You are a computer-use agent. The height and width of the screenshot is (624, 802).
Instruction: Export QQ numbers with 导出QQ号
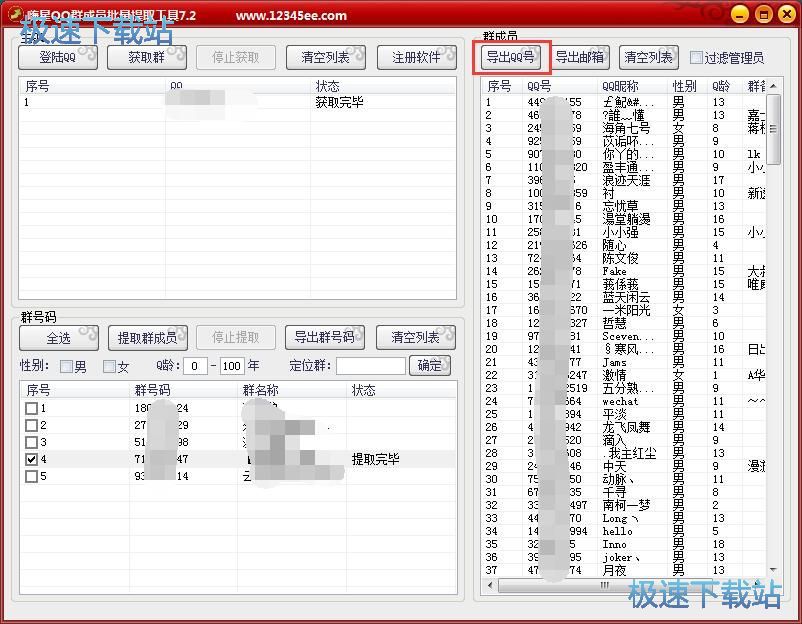pyautogui.click(x=510, y=57)
